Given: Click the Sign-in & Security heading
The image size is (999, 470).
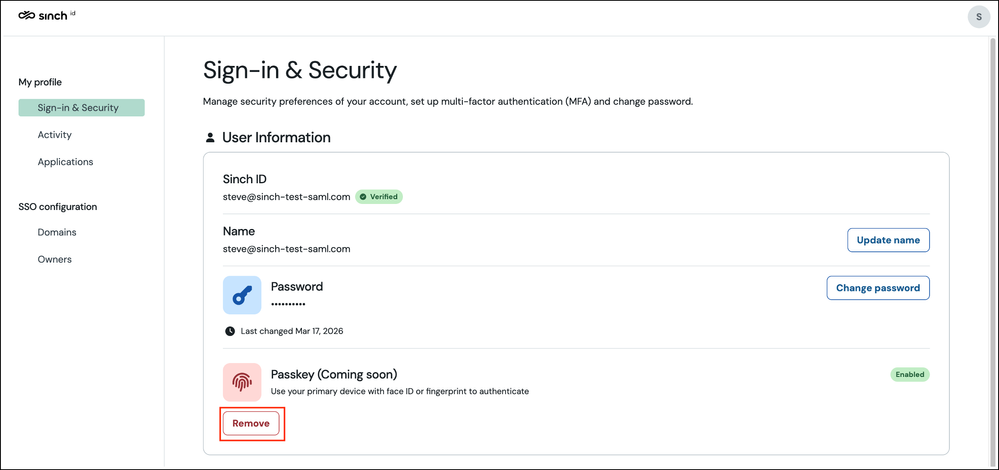Looking at the screenshot, I should (300, 71).
